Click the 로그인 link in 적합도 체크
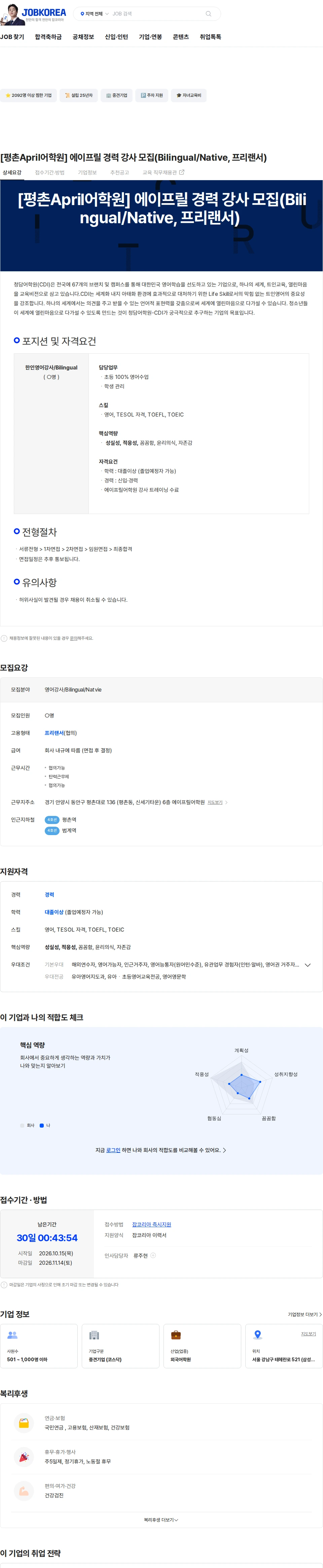This screenshot has width=323, height=1568. point(113,1150)
